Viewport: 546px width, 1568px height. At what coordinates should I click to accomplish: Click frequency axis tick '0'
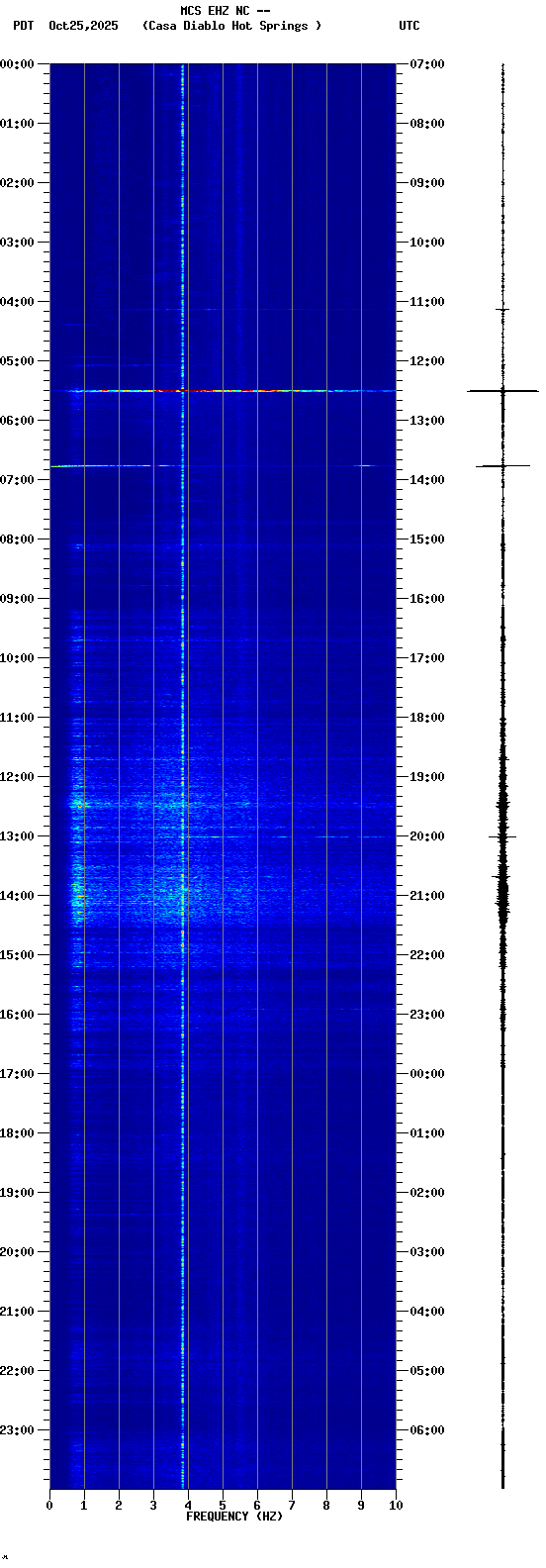point(49,1506)
